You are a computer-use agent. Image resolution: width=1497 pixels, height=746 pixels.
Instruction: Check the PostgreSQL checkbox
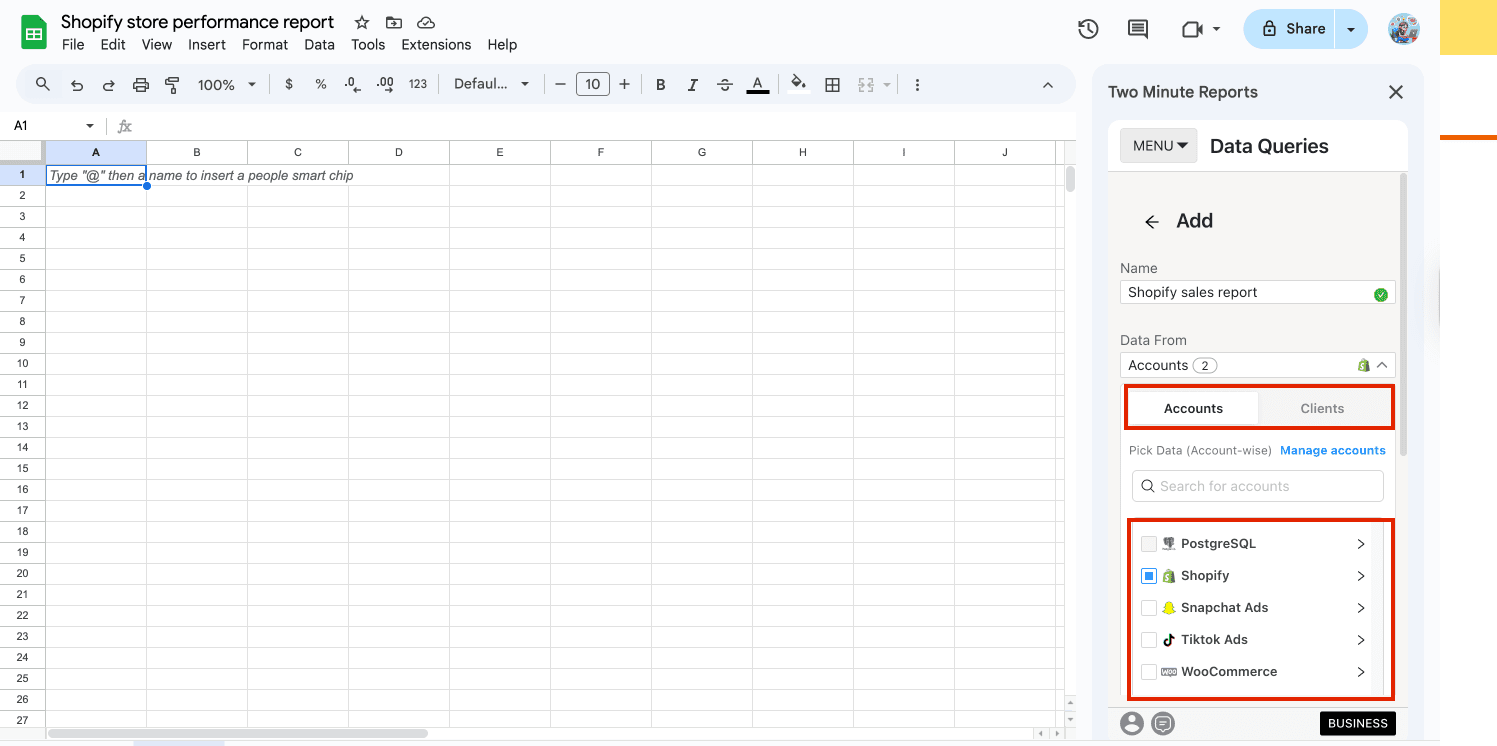coord(1149,544)
